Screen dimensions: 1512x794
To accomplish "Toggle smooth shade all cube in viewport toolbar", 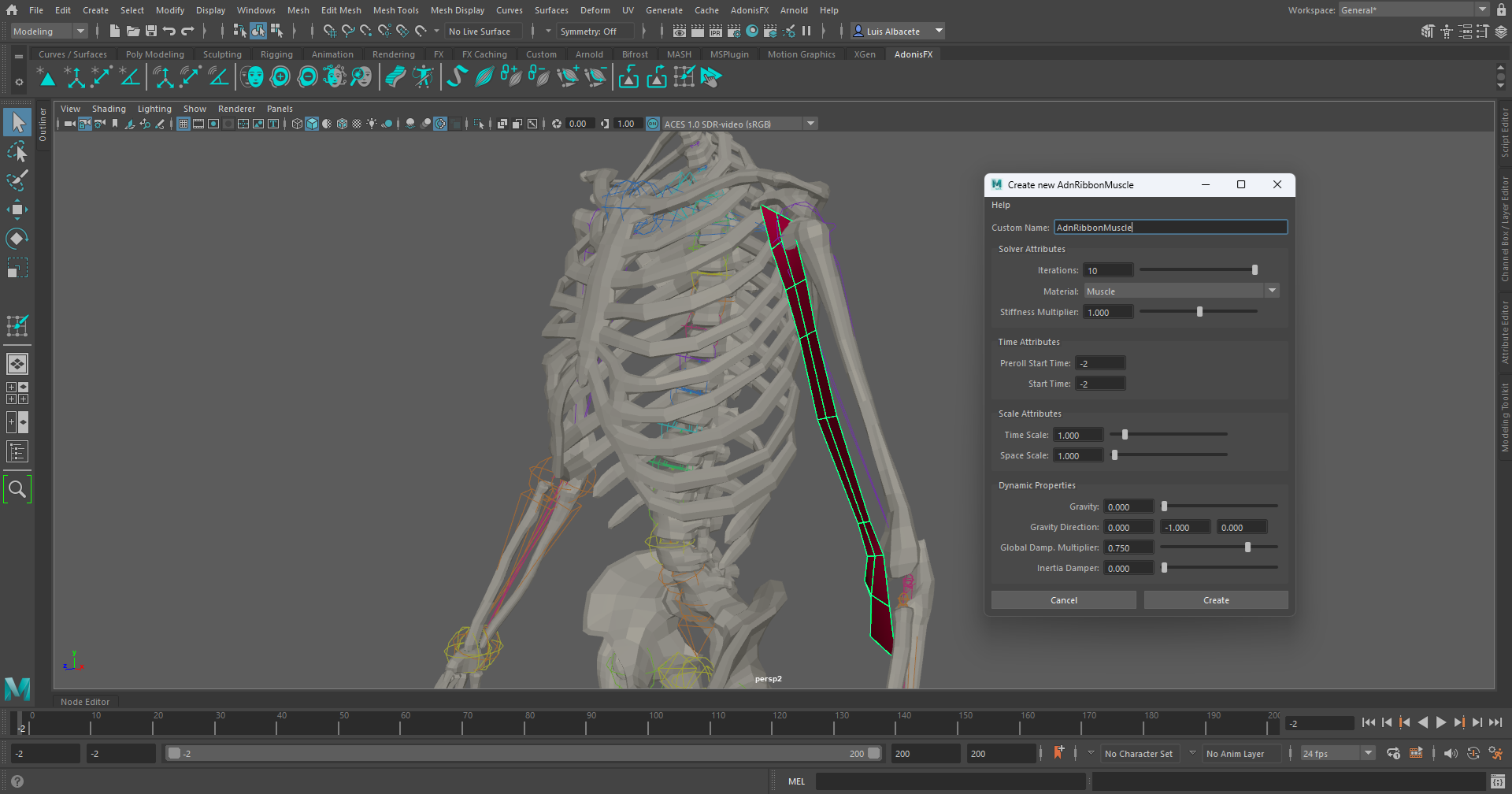I will click(312, 124).
